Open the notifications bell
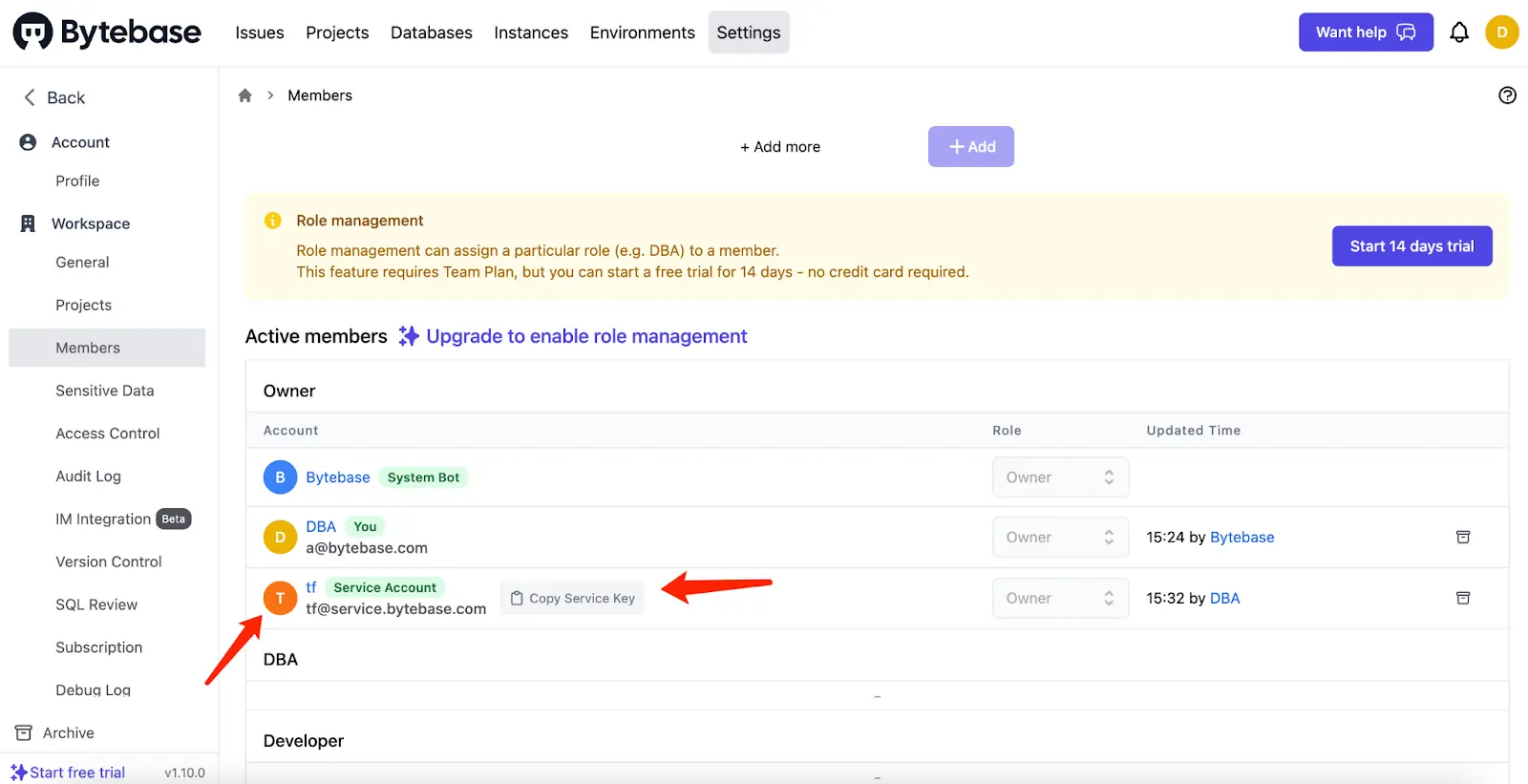The width and height of the screenshot is (1528, 784). 1459,32
